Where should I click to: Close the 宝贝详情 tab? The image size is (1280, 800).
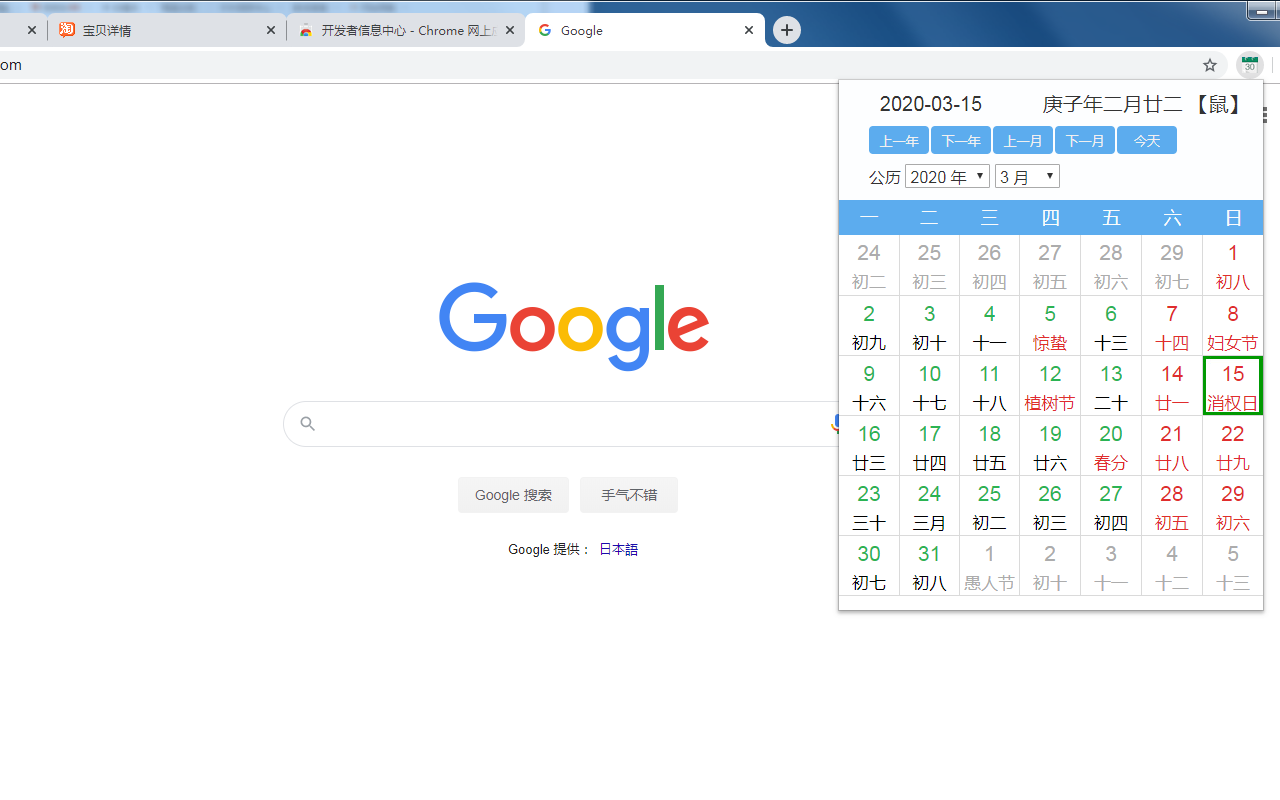[x=271, y=30]
